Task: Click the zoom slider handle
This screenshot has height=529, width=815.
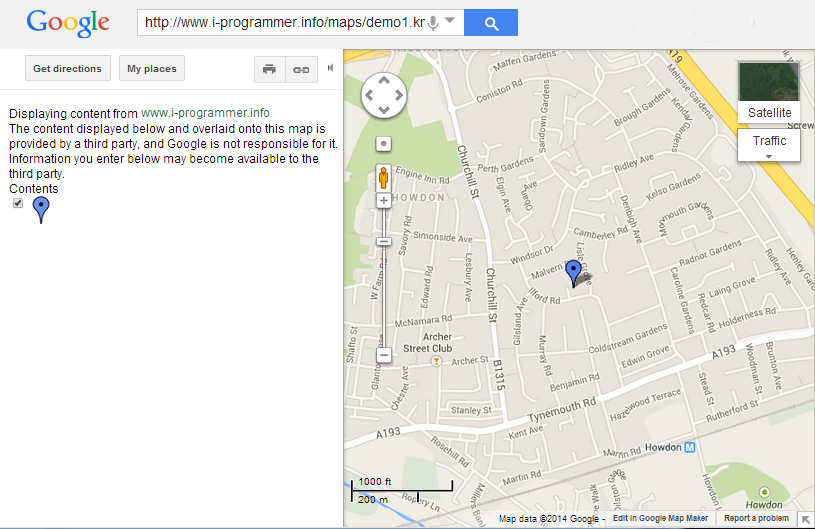Action: [384, 242]
